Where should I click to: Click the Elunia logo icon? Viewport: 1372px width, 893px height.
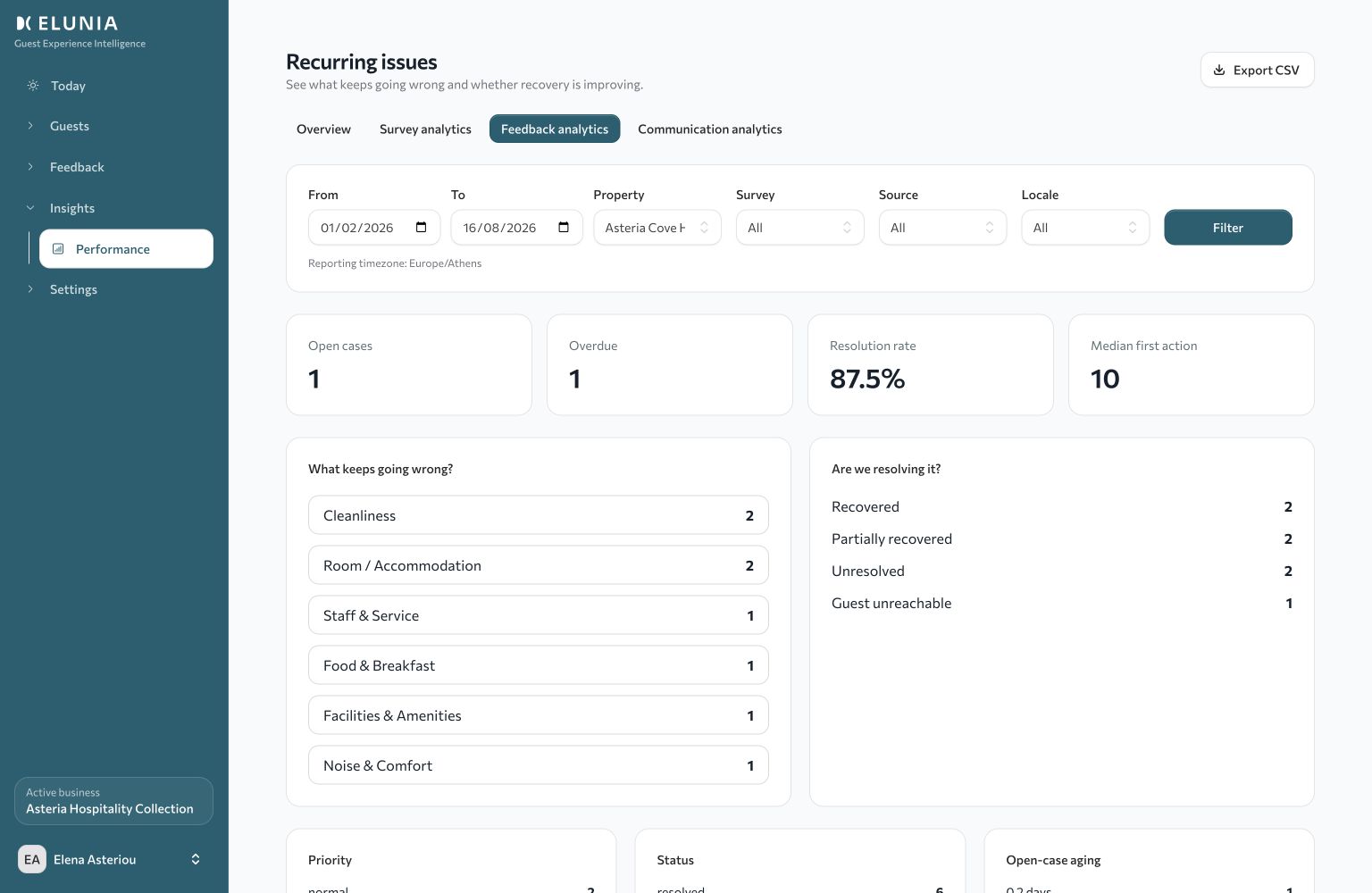pos(24,23)
